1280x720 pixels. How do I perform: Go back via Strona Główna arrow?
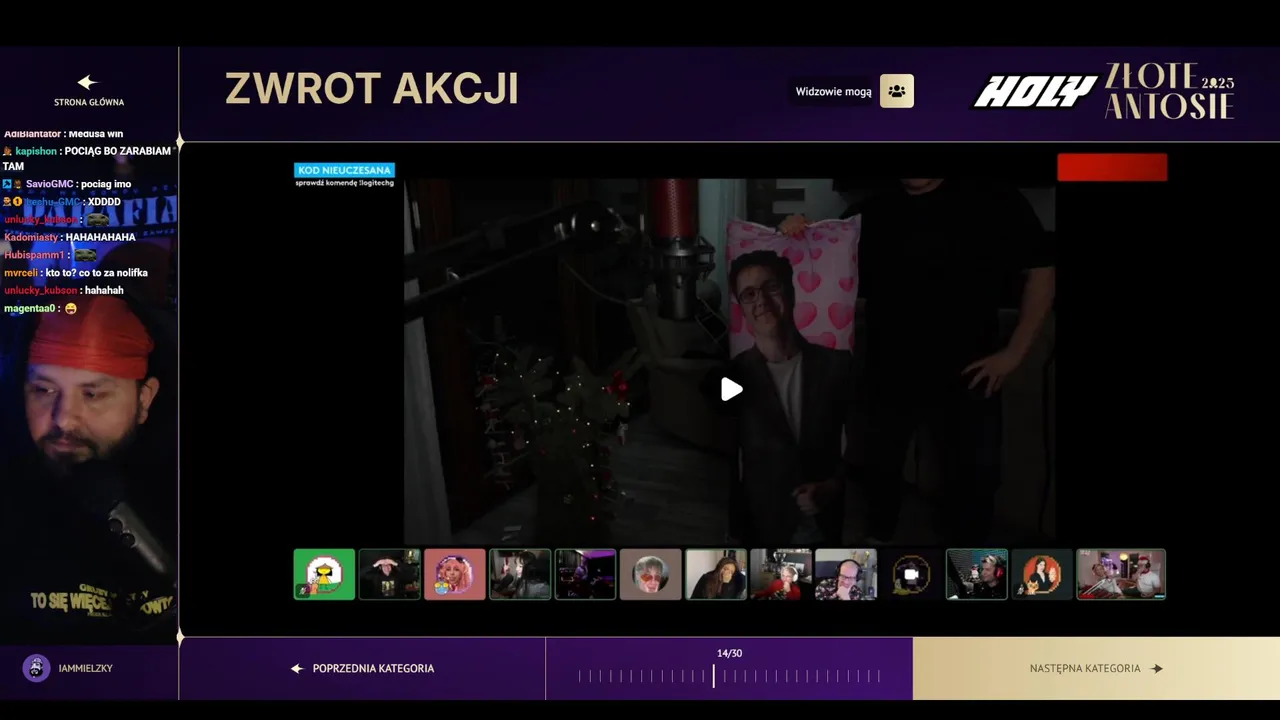tap(88, 82)
